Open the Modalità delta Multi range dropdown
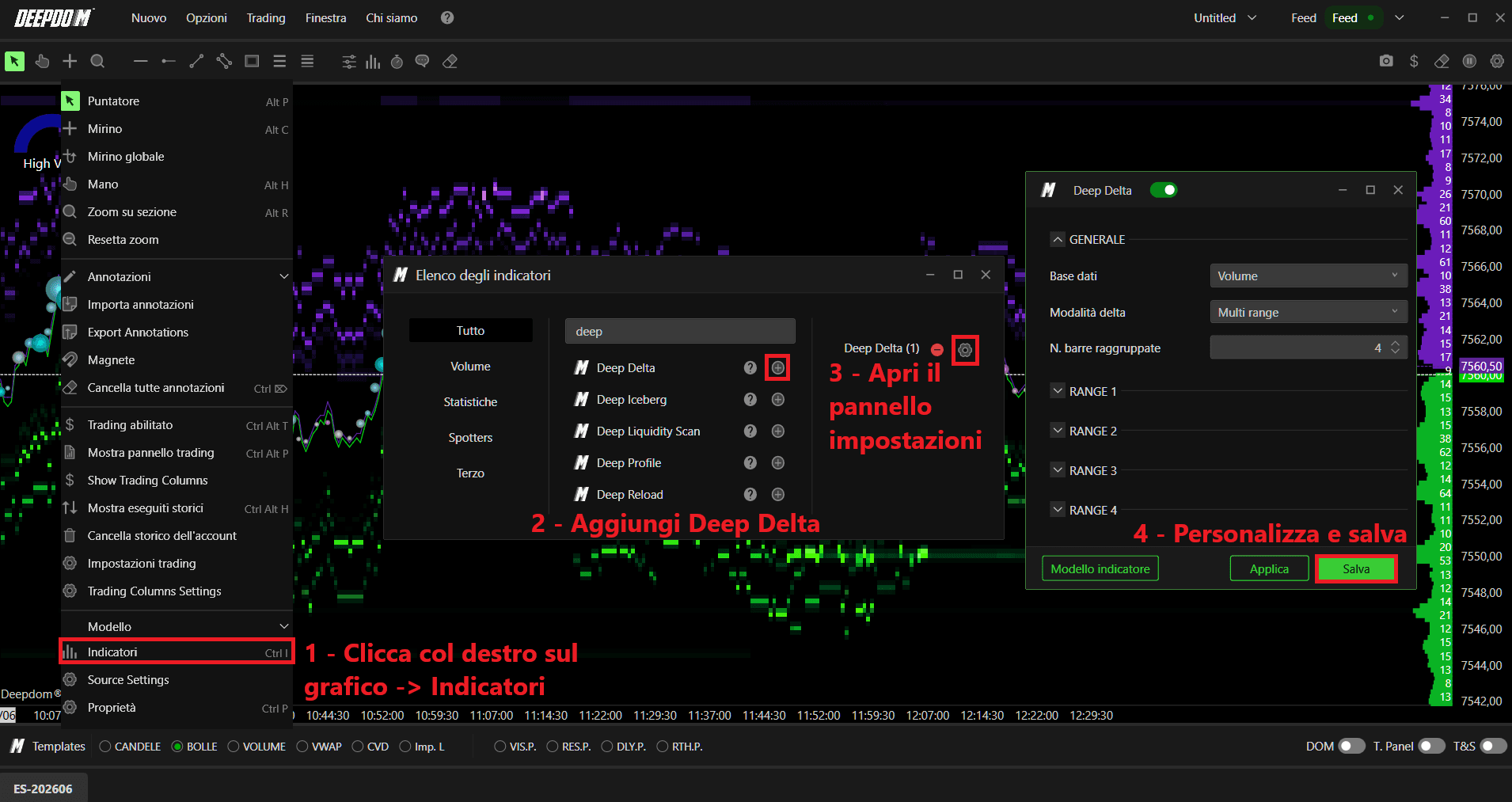The image size is (1512, 802). 1309,312
